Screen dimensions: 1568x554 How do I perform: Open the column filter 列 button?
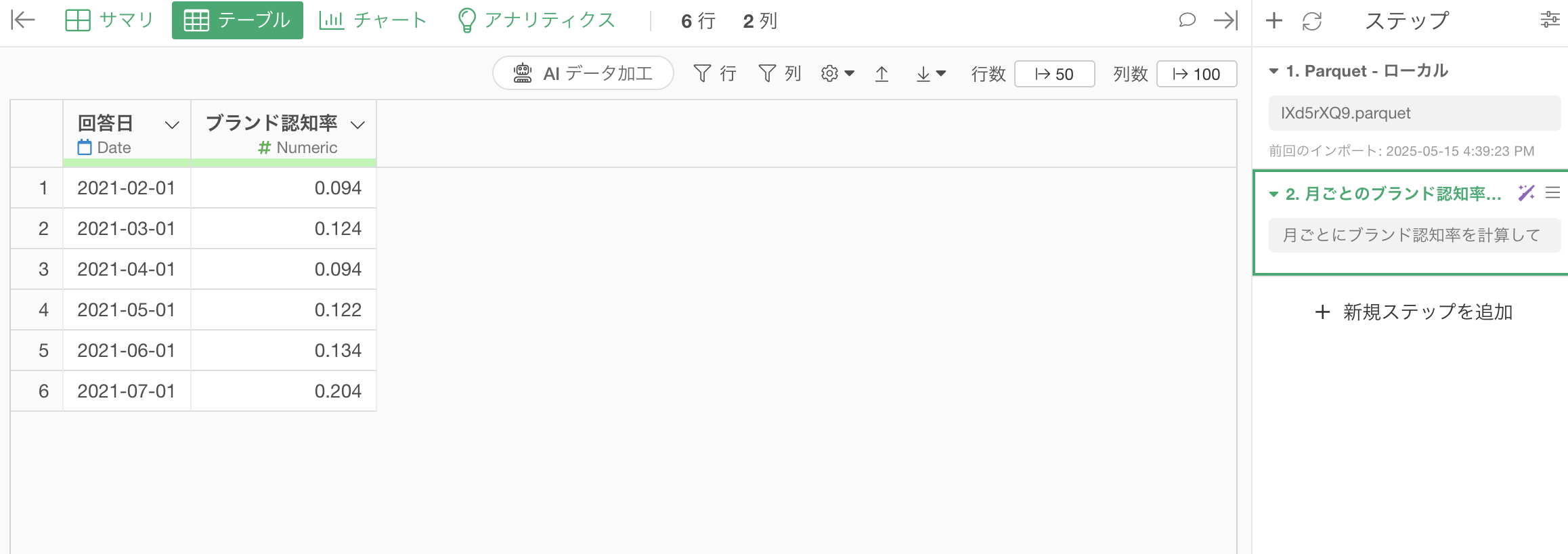[780, 73]
